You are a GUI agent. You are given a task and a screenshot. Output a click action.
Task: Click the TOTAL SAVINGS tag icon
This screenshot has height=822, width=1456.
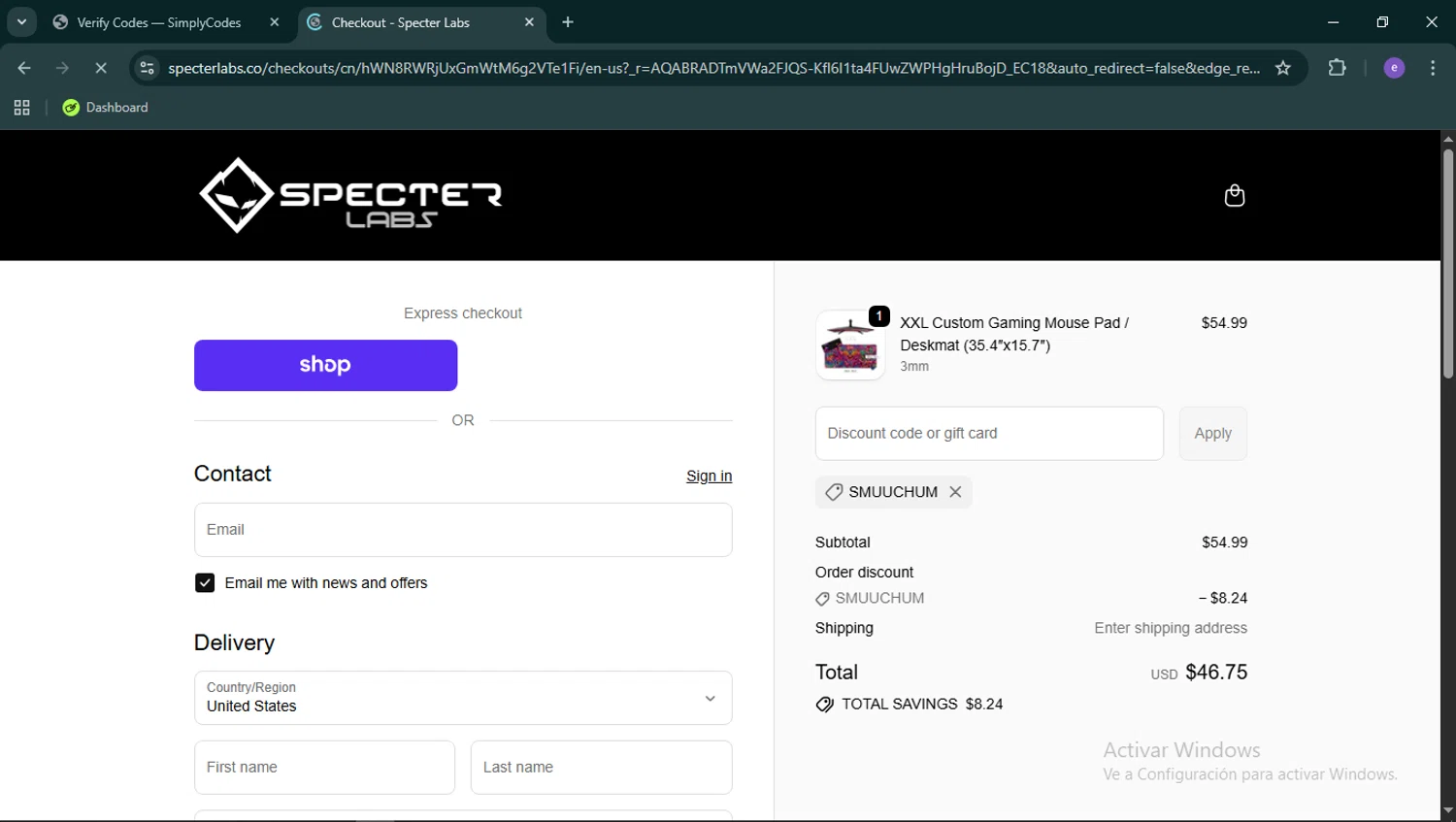coord(824,705)
